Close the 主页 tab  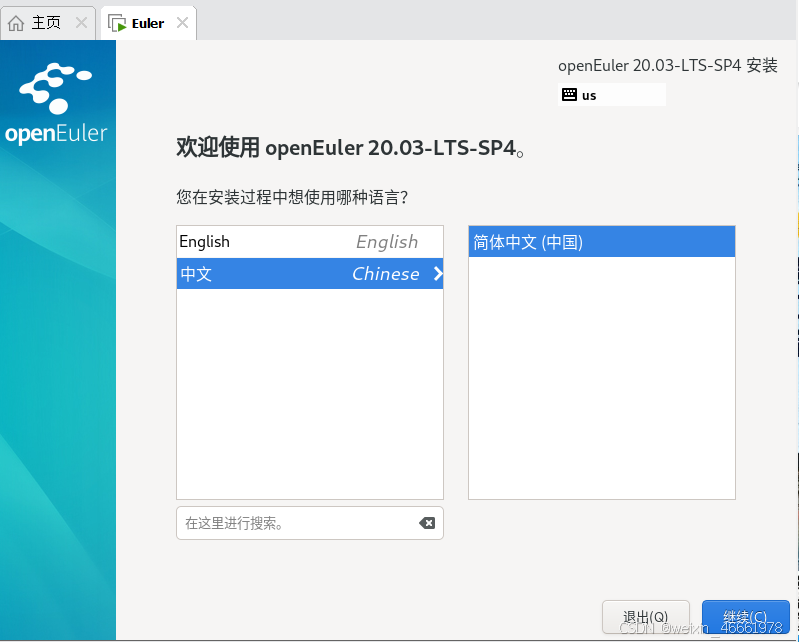[82, 23]
